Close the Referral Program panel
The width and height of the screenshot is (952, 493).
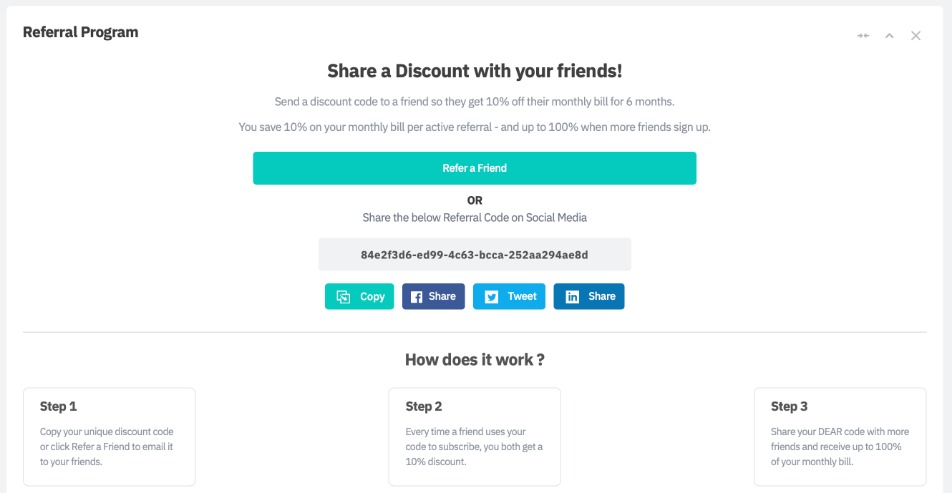point(915,36)
